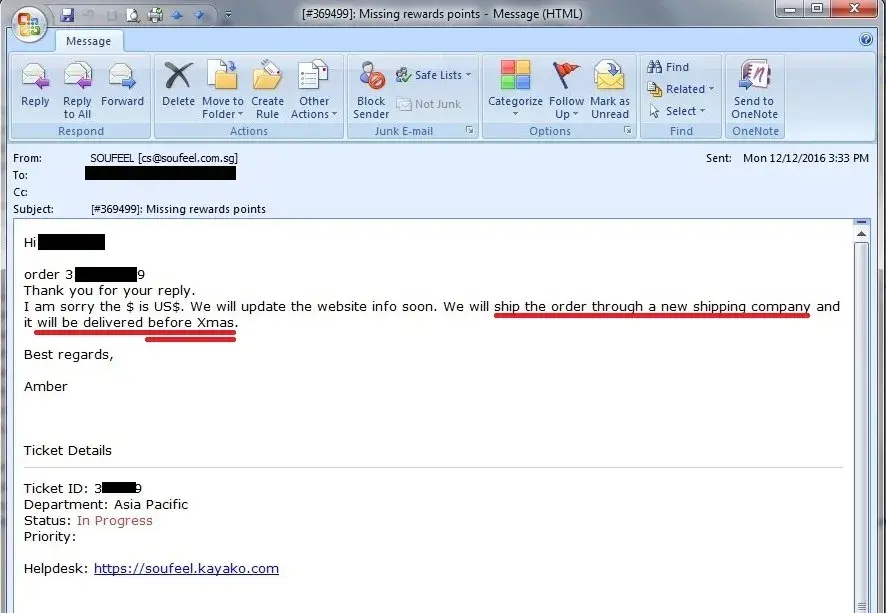Expand Other Actions menu
The width and height of the screenshot is (886, 613).
coord(314,90)
